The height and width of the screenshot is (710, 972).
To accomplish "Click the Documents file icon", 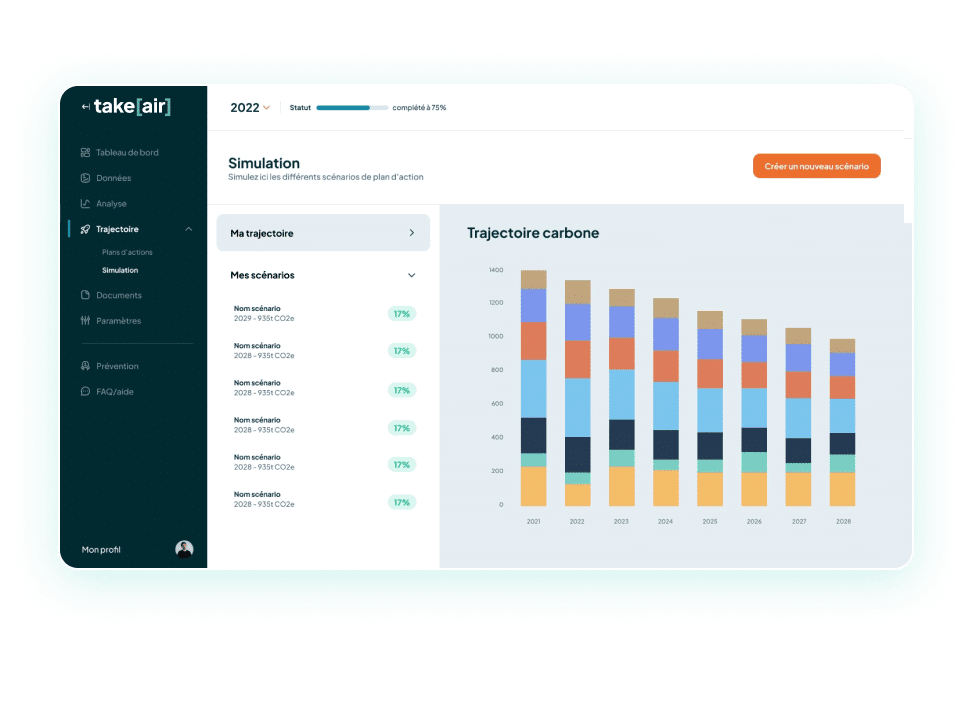I will (86, 295).
